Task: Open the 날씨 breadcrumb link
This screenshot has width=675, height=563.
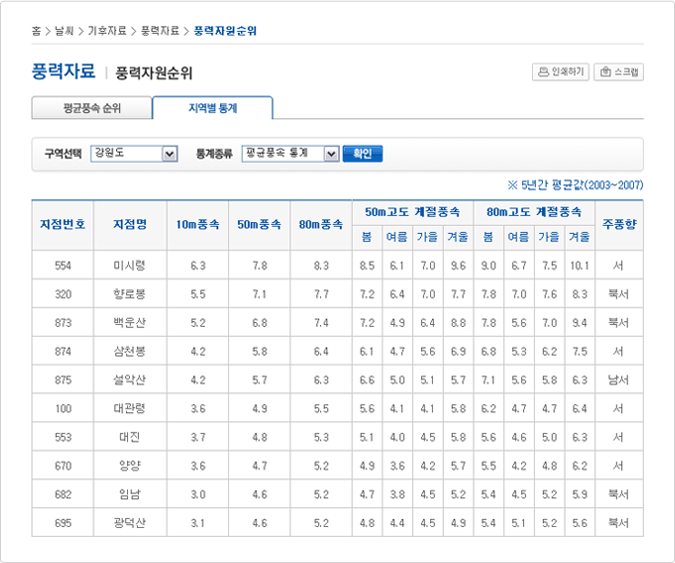Action: (64, 31)
